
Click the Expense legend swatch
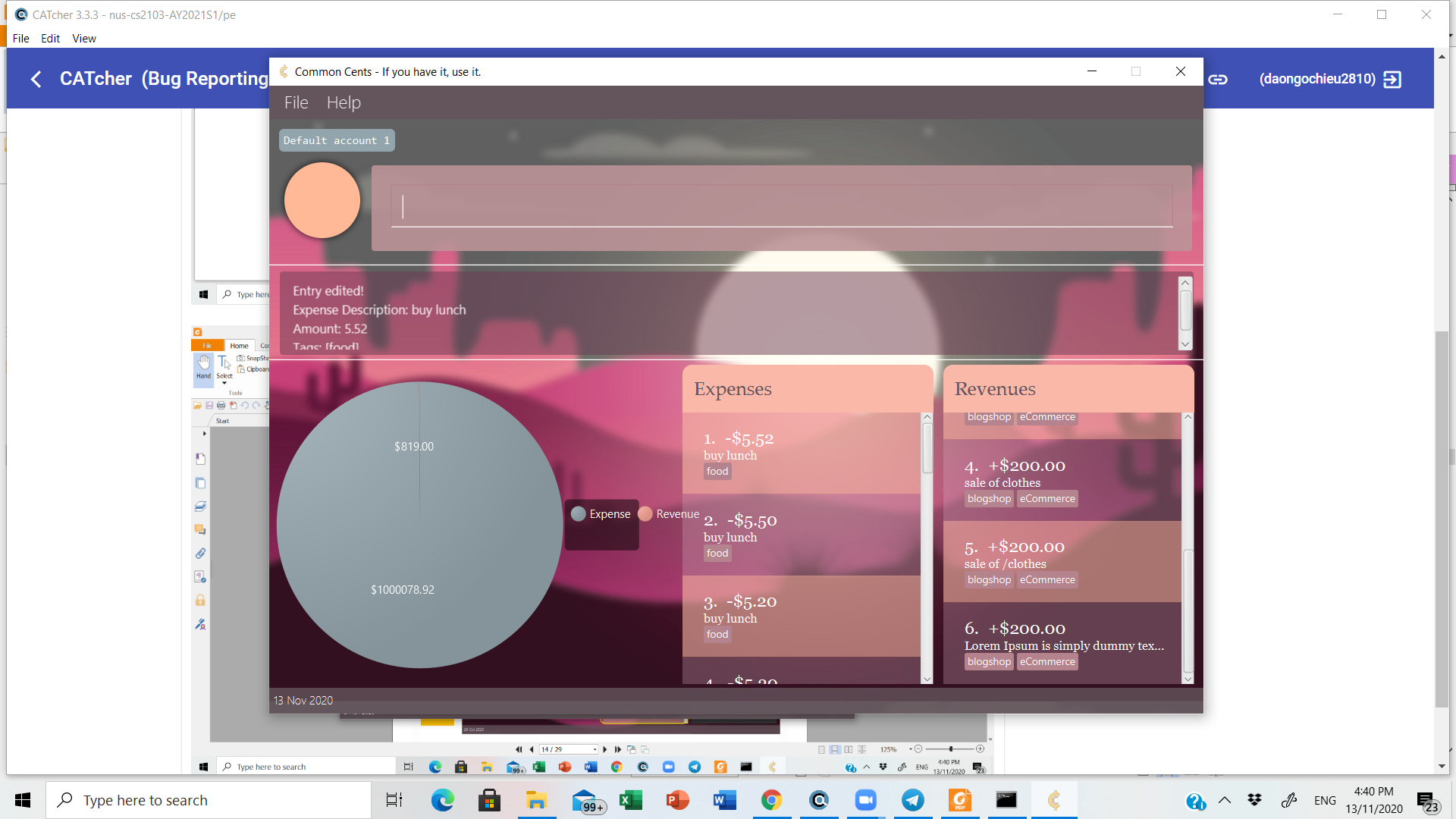coord(578,514)
